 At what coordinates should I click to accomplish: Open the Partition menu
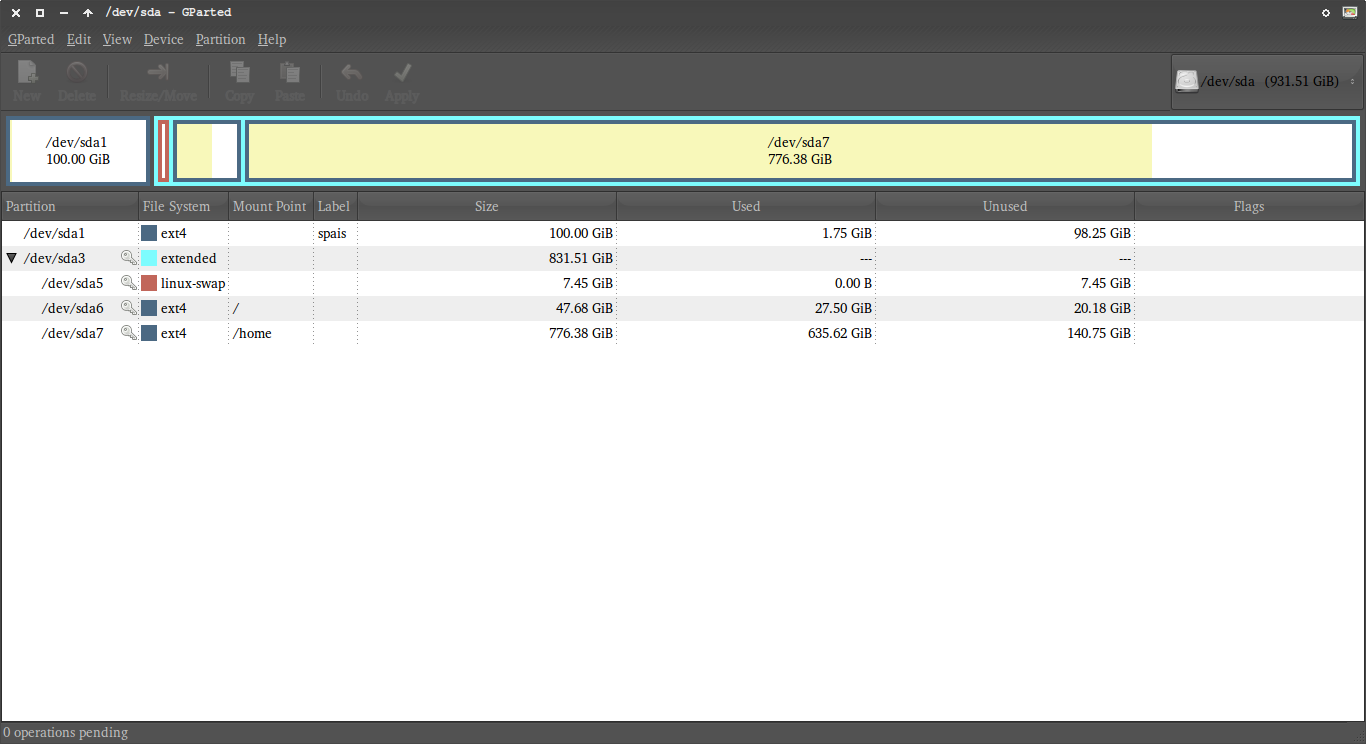tap(220, 39)
